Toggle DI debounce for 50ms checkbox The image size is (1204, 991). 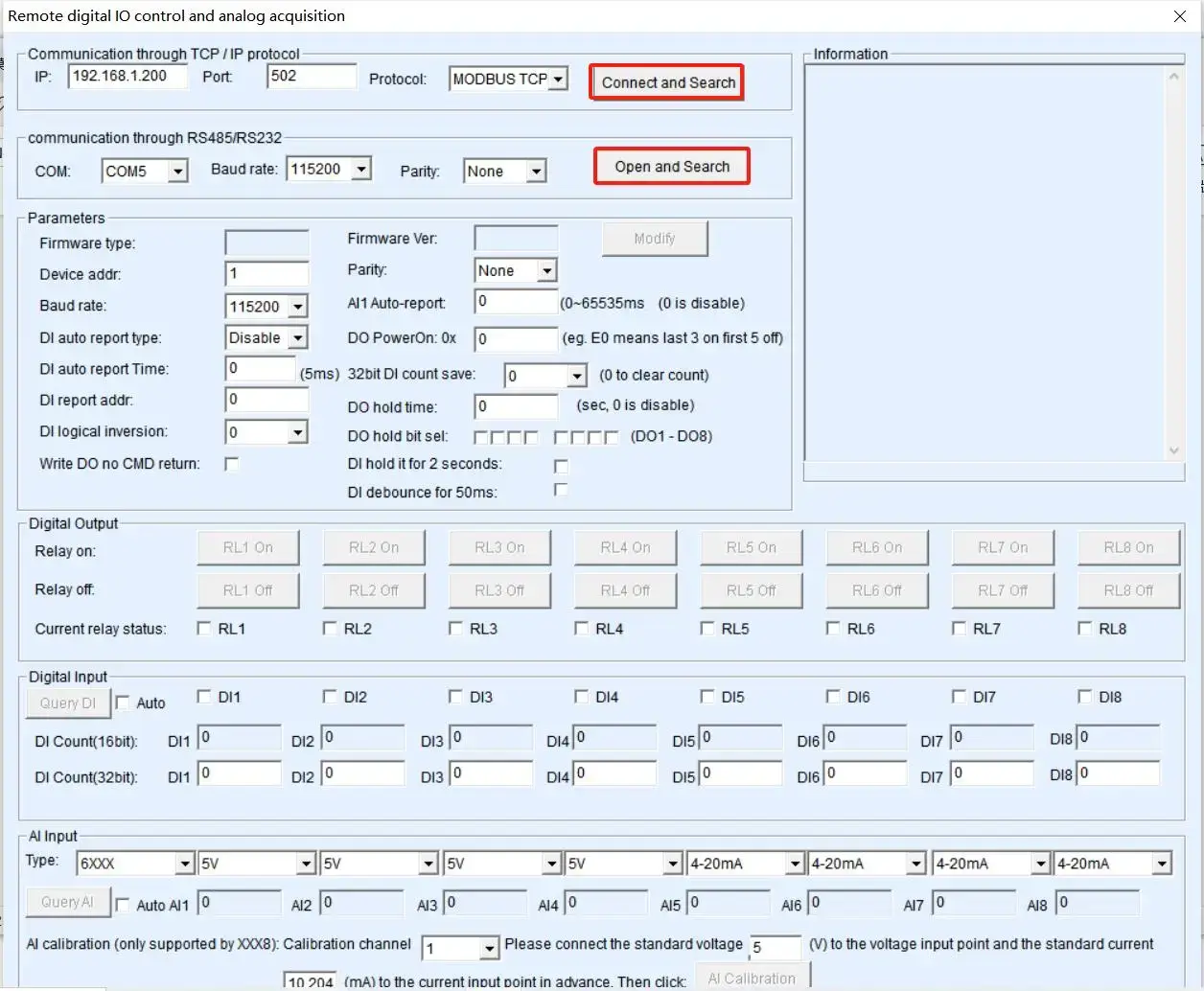point(561,490)
